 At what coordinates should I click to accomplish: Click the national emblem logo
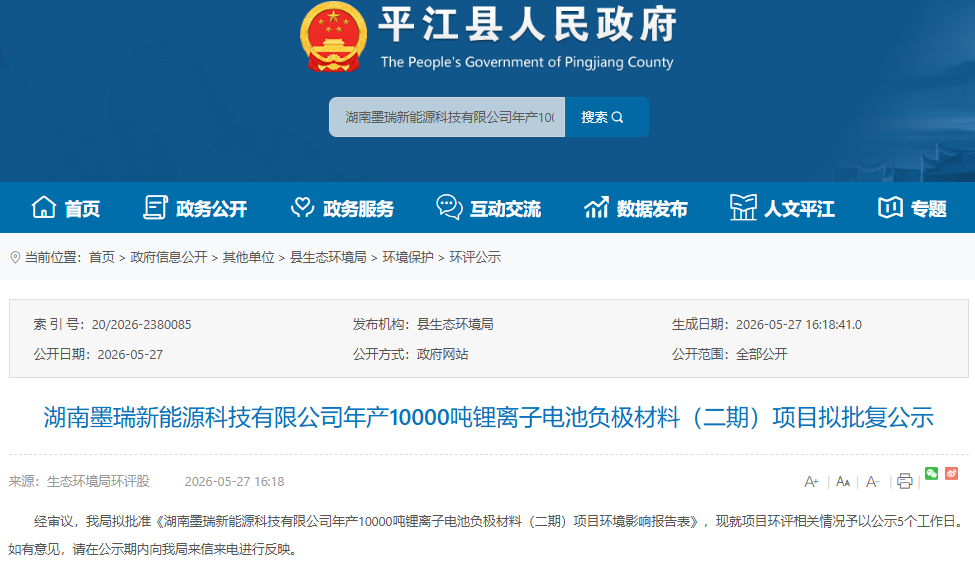[x=333, y=37]
